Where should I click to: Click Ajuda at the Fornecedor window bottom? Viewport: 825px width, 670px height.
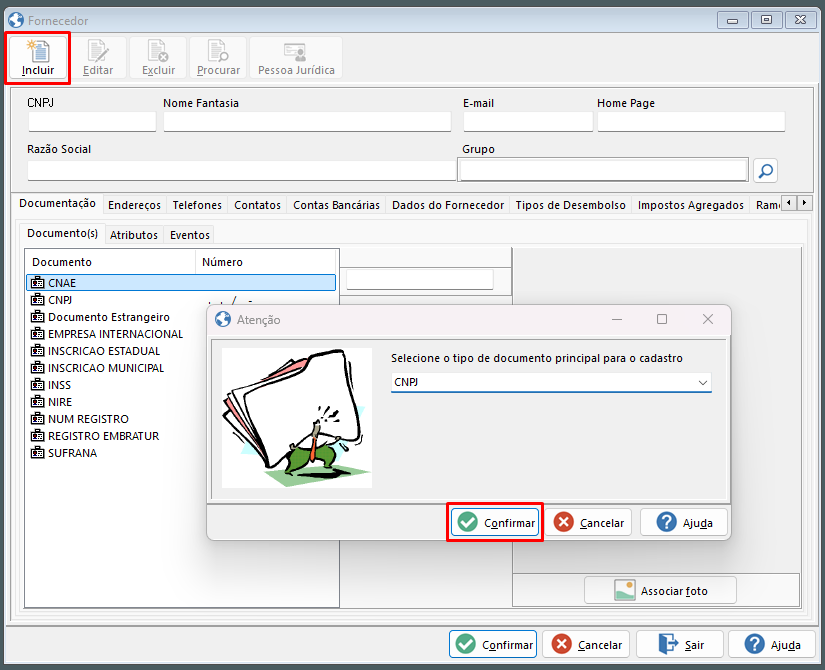772,644
